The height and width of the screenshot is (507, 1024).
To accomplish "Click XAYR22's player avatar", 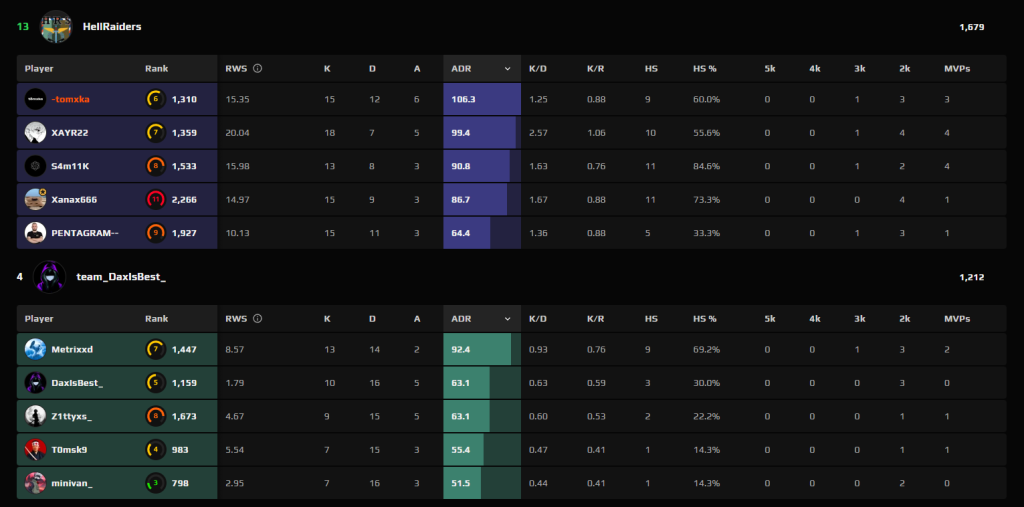I will pos(35,132).
